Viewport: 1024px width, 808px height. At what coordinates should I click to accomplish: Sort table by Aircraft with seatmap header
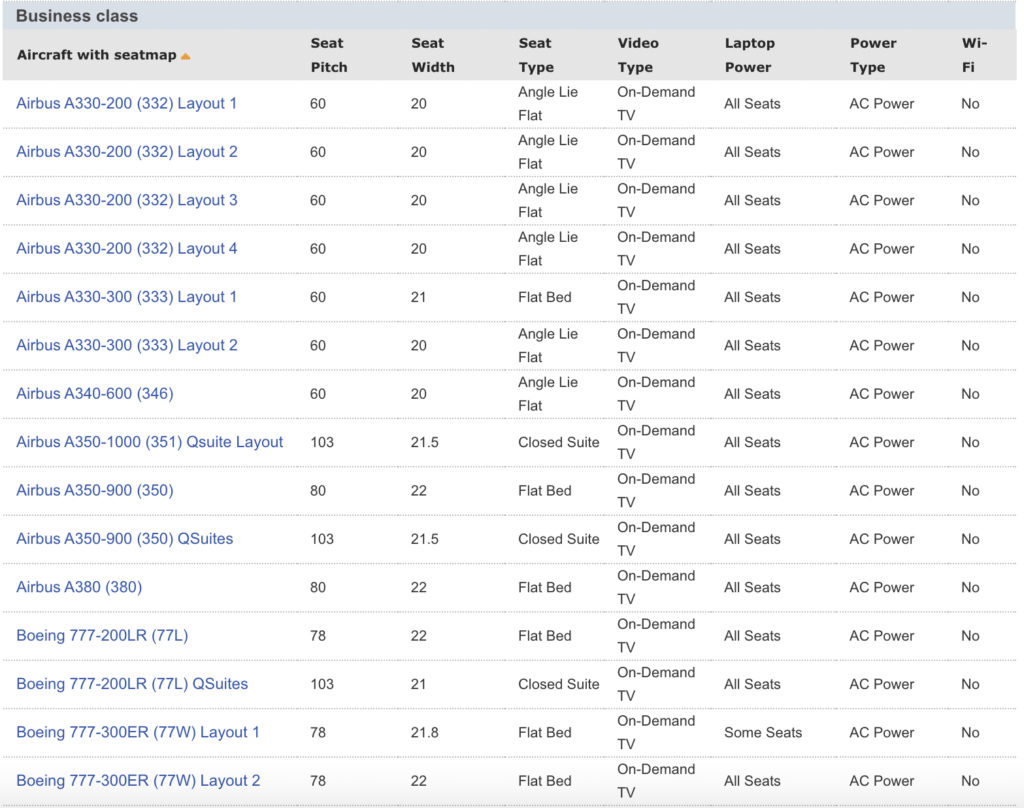(96, 56)
